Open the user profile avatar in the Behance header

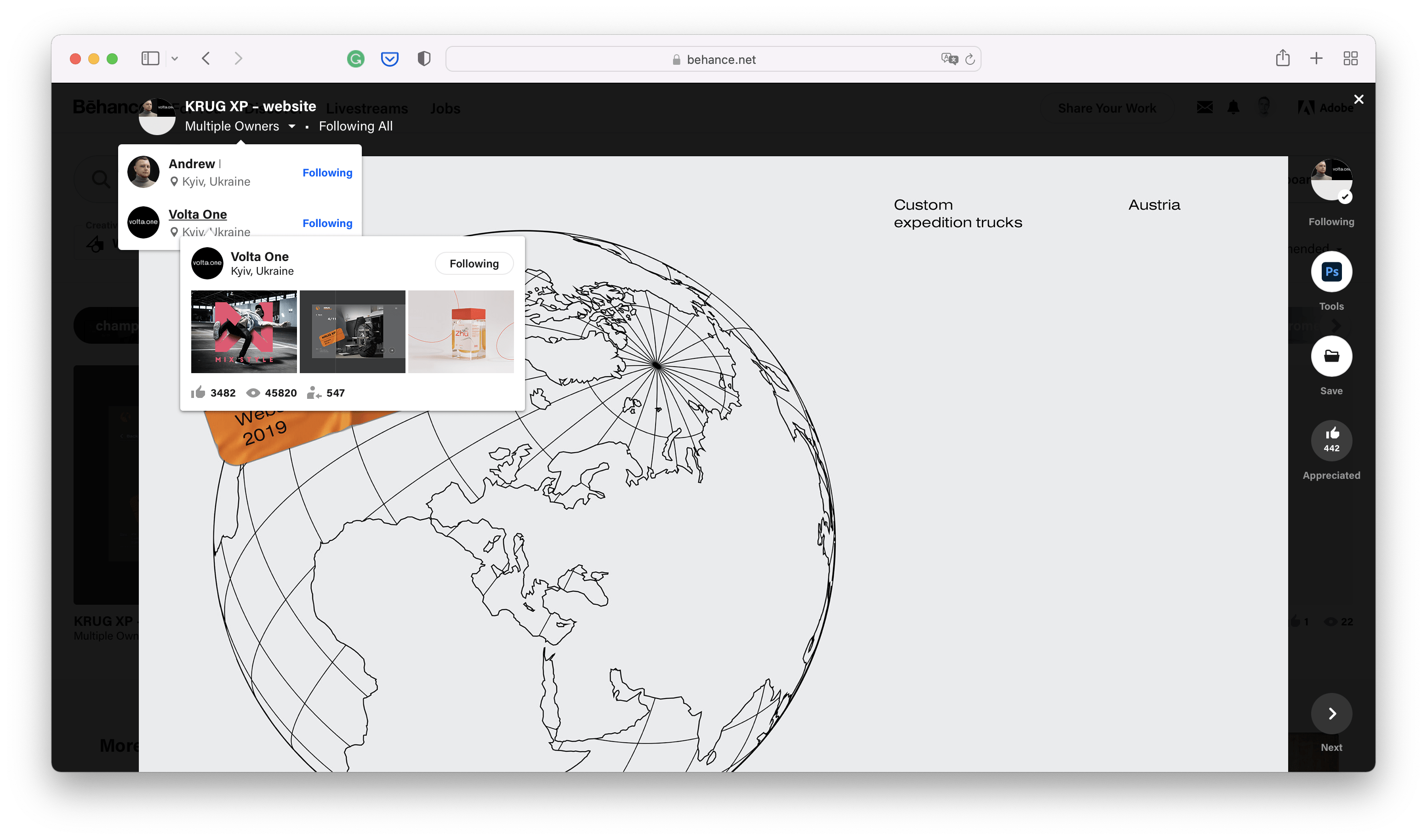[x=1264, y=107]
